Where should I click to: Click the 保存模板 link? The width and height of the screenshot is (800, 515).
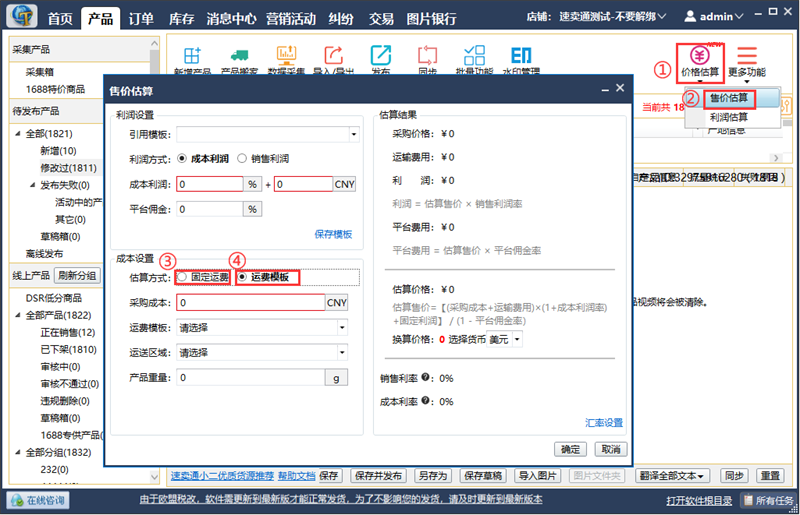333,234
